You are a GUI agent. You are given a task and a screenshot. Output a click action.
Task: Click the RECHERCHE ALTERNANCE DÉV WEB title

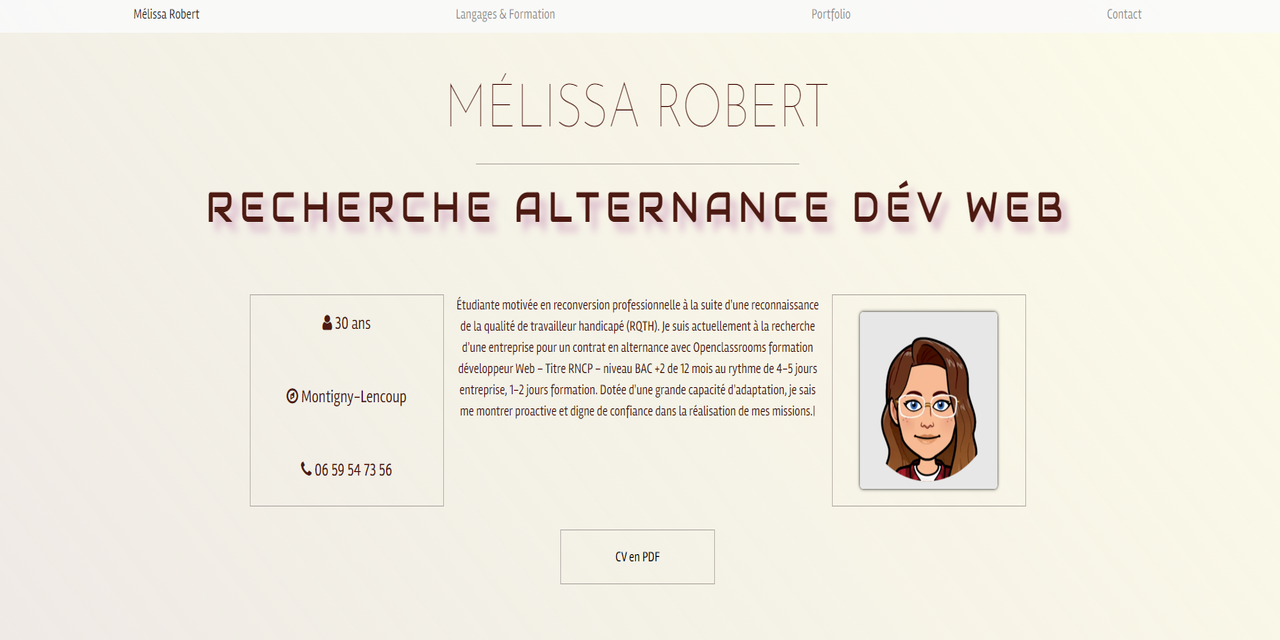(637, 207)
